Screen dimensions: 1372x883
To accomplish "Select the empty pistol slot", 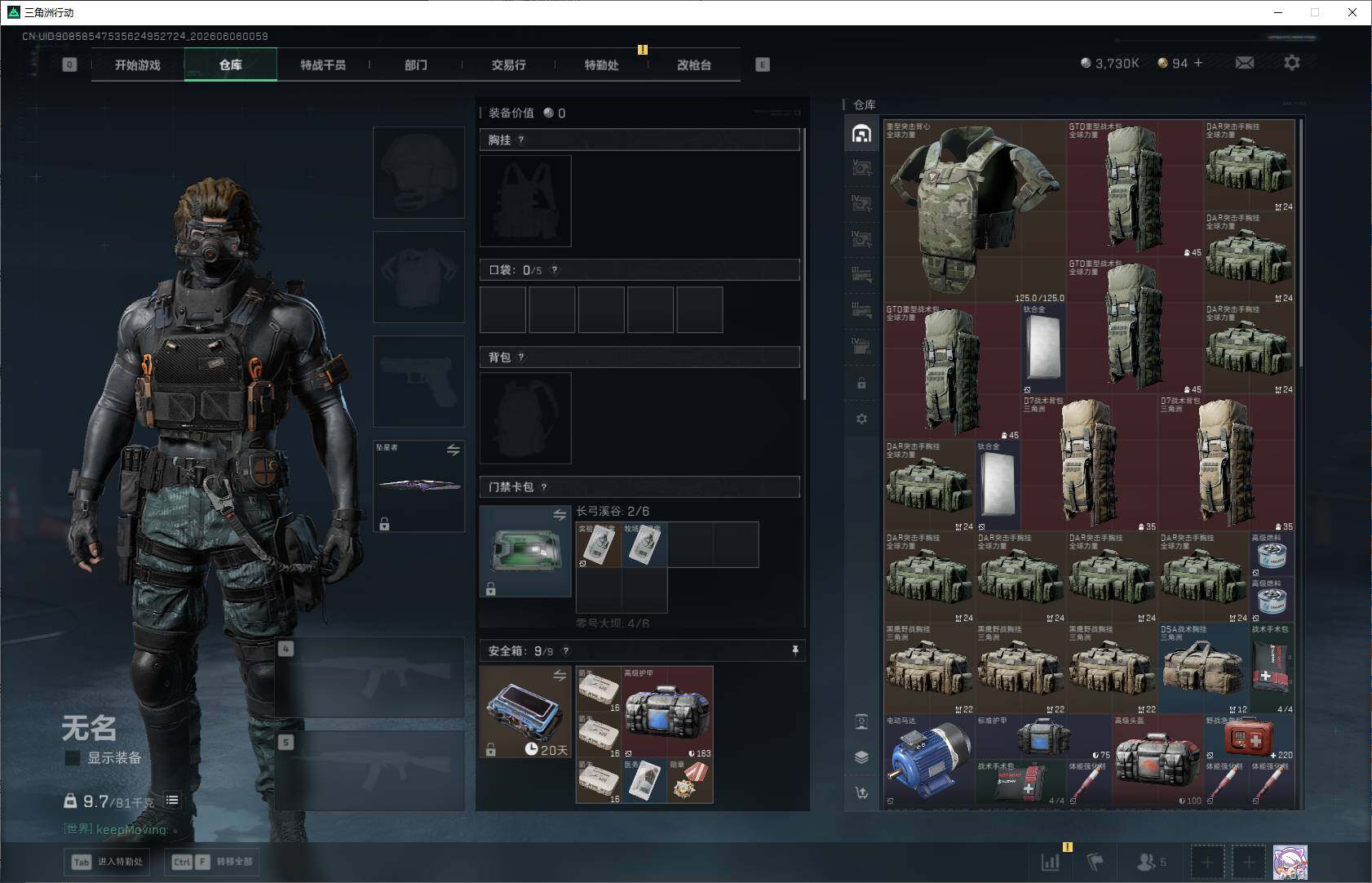I will pos(419,381).
